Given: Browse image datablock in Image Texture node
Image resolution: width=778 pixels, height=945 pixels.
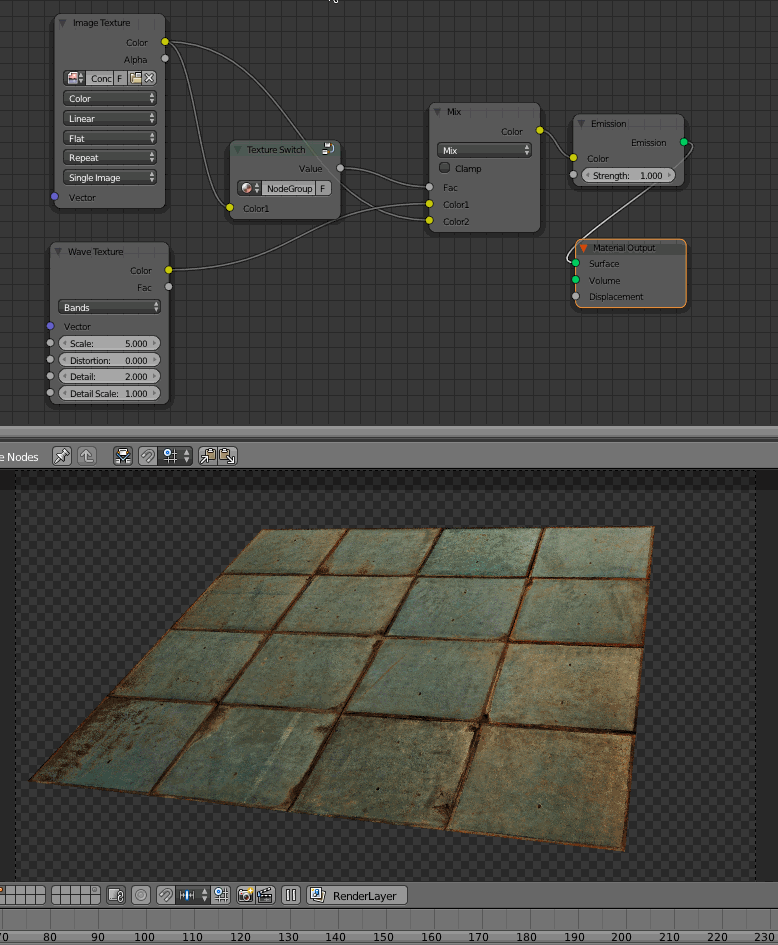Looking at the screenshot, I should pos(76,78).
